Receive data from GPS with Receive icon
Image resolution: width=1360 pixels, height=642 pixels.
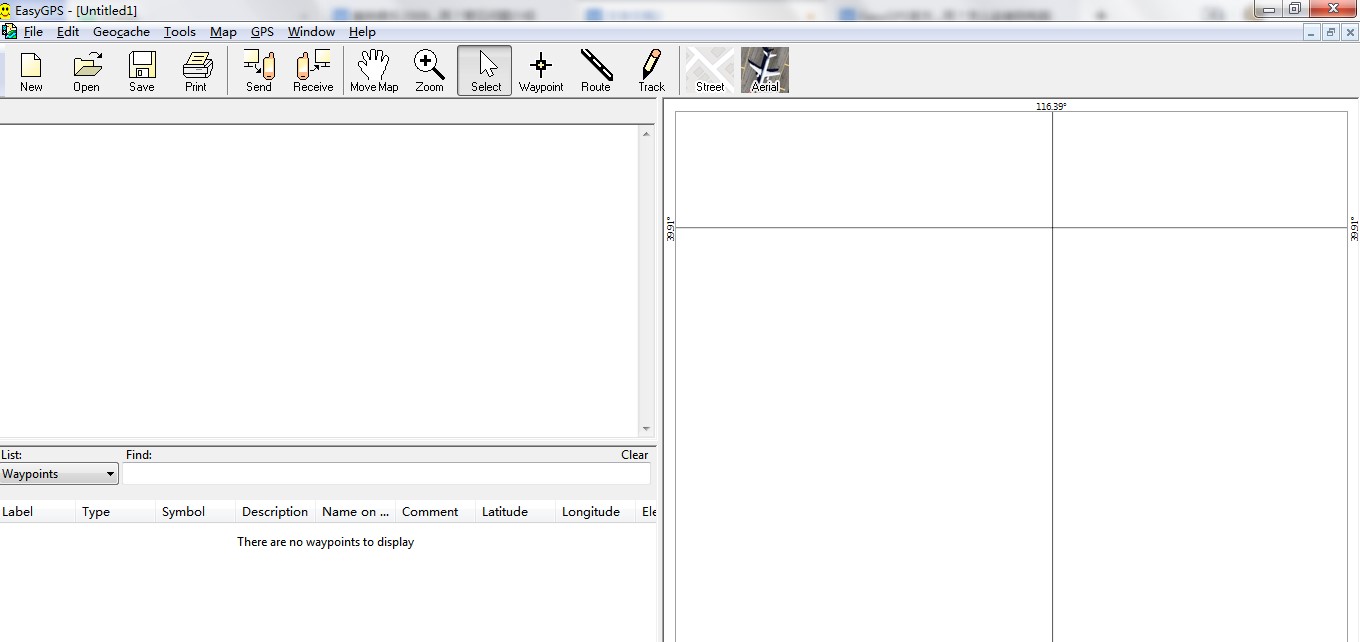click(313, 70)
